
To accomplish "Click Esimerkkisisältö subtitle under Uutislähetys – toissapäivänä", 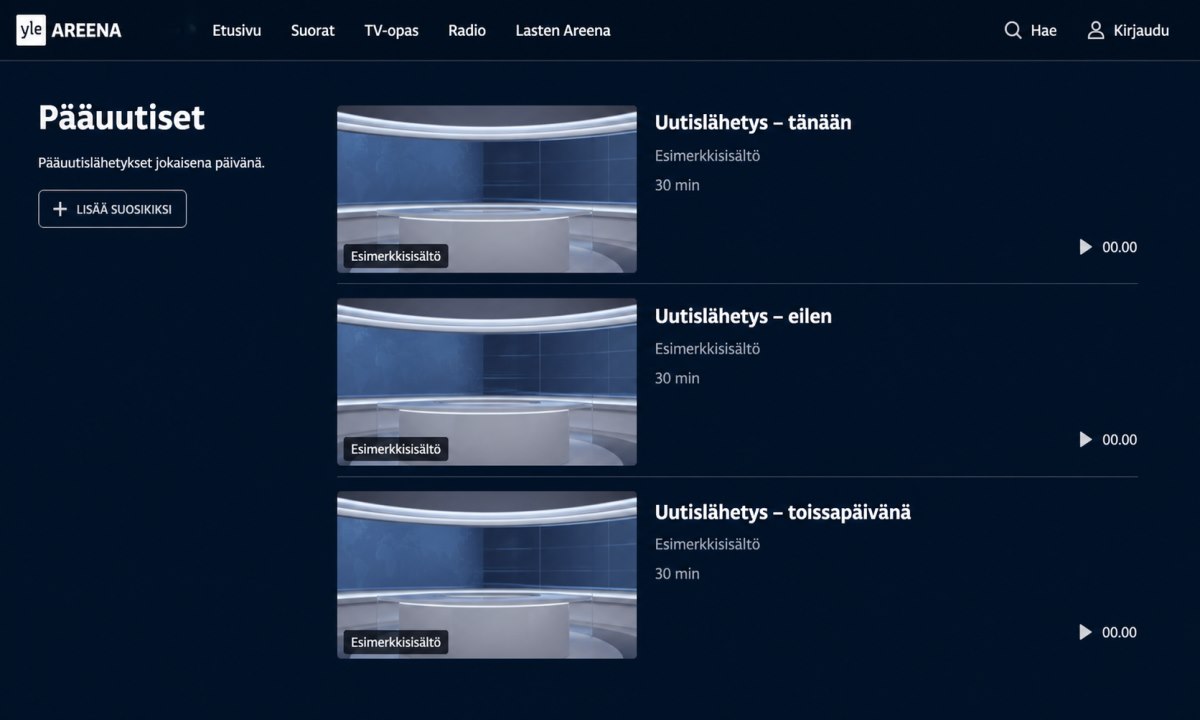I will click(708, 545).
